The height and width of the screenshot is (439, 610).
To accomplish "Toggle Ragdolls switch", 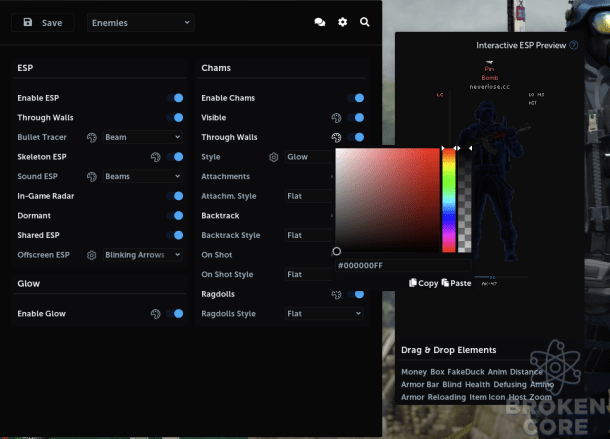I will (356, 295).
